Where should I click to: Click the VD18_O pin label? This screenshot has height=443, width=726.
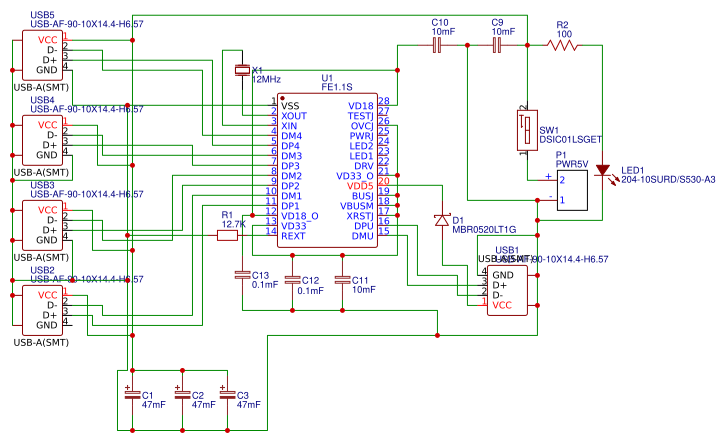pos(300,216)
